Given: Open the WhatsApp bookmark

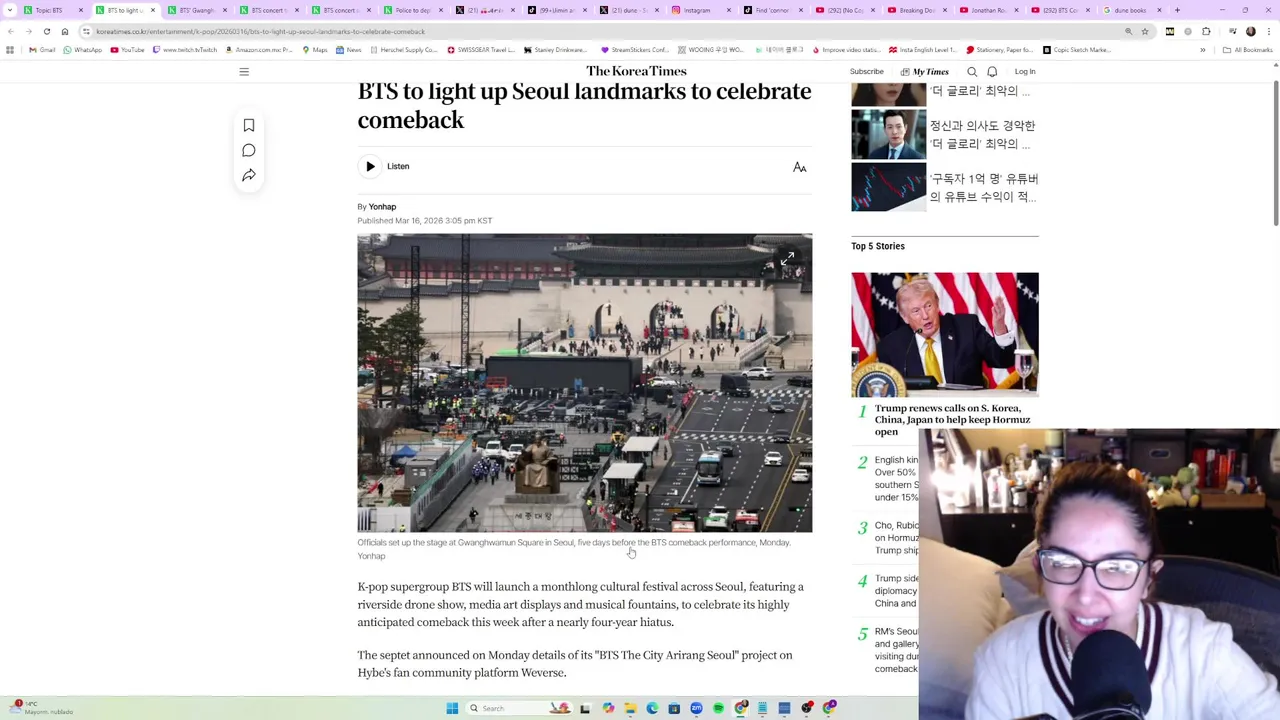Looking at the screenshot, I should click(82, 50).
